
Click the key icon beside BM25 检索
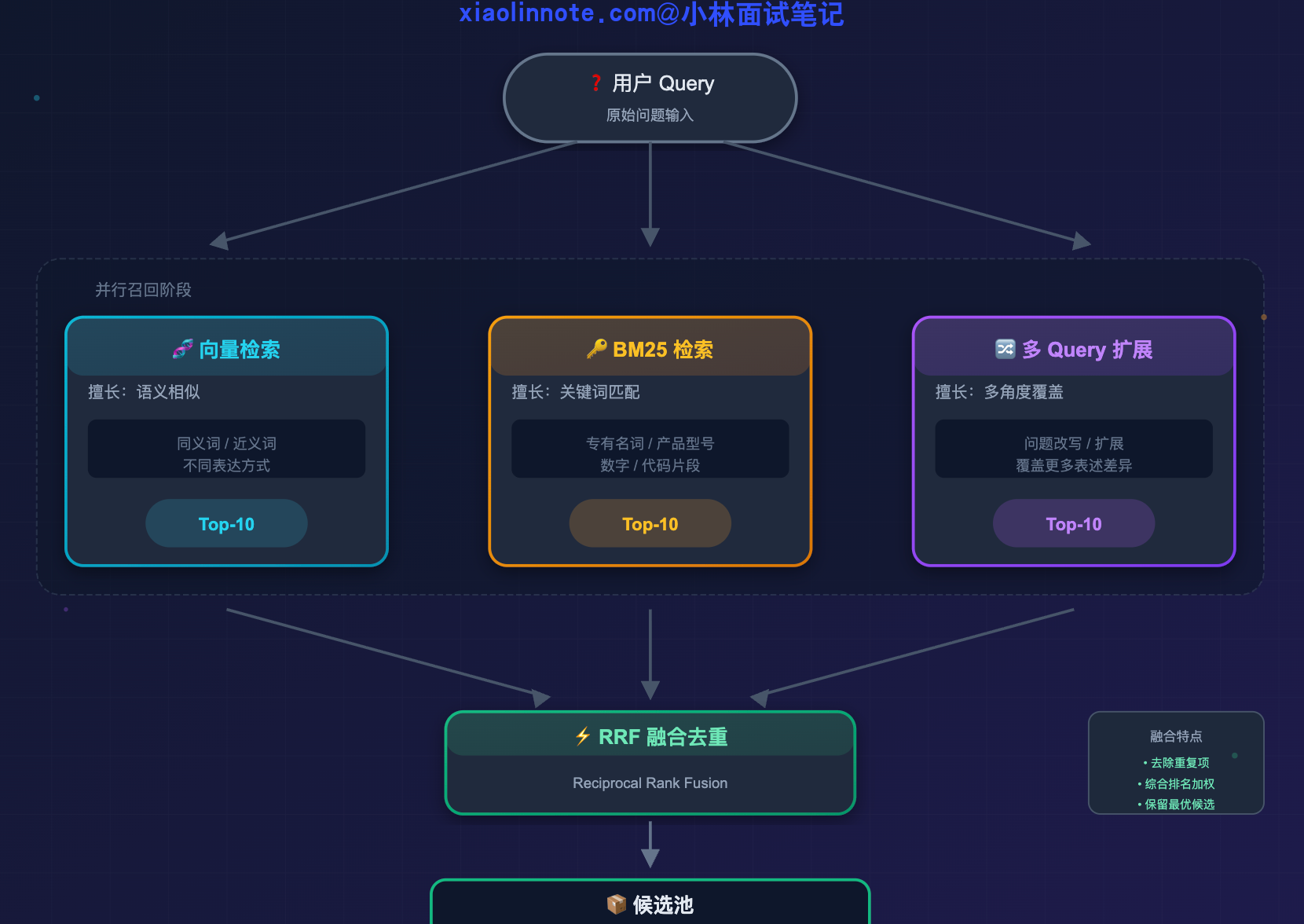tap(596, 349)
